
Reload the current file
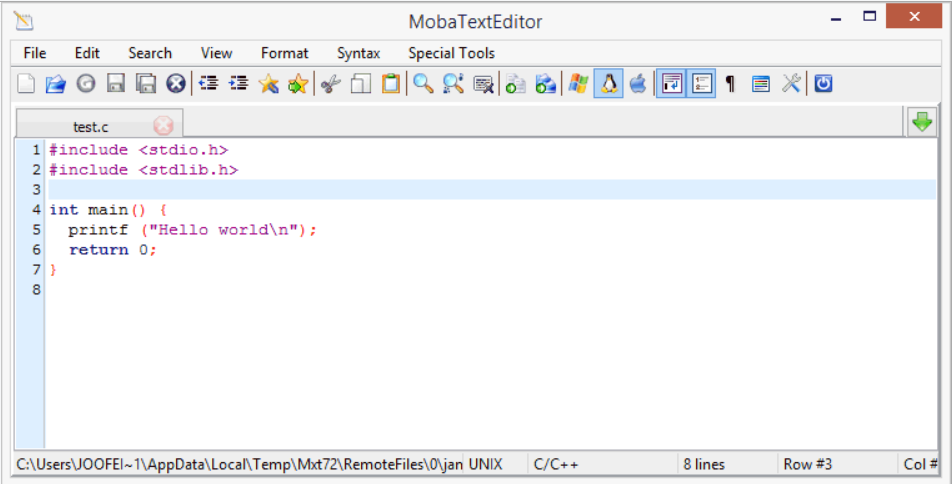click(86, 83)
